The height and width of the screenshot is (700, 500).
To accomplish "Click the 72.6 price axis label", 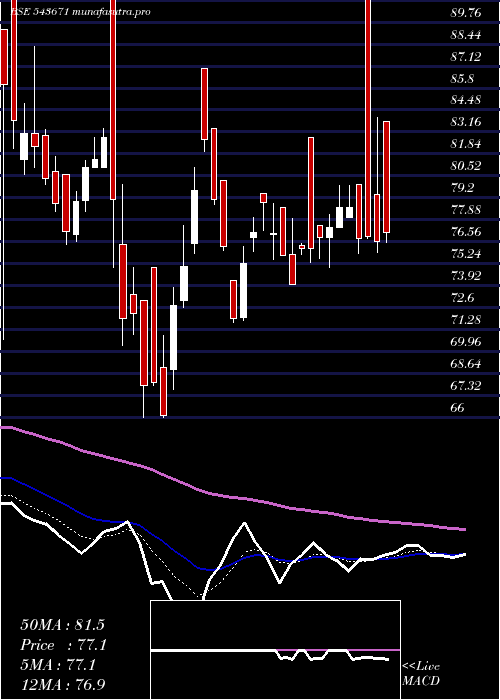I will (x=463, y=297).
